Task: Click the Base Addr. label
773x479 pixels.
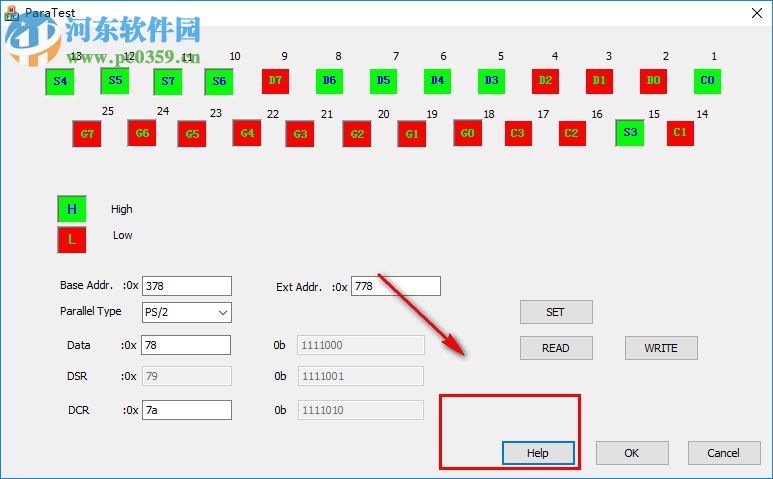Action: click(86, 285)
